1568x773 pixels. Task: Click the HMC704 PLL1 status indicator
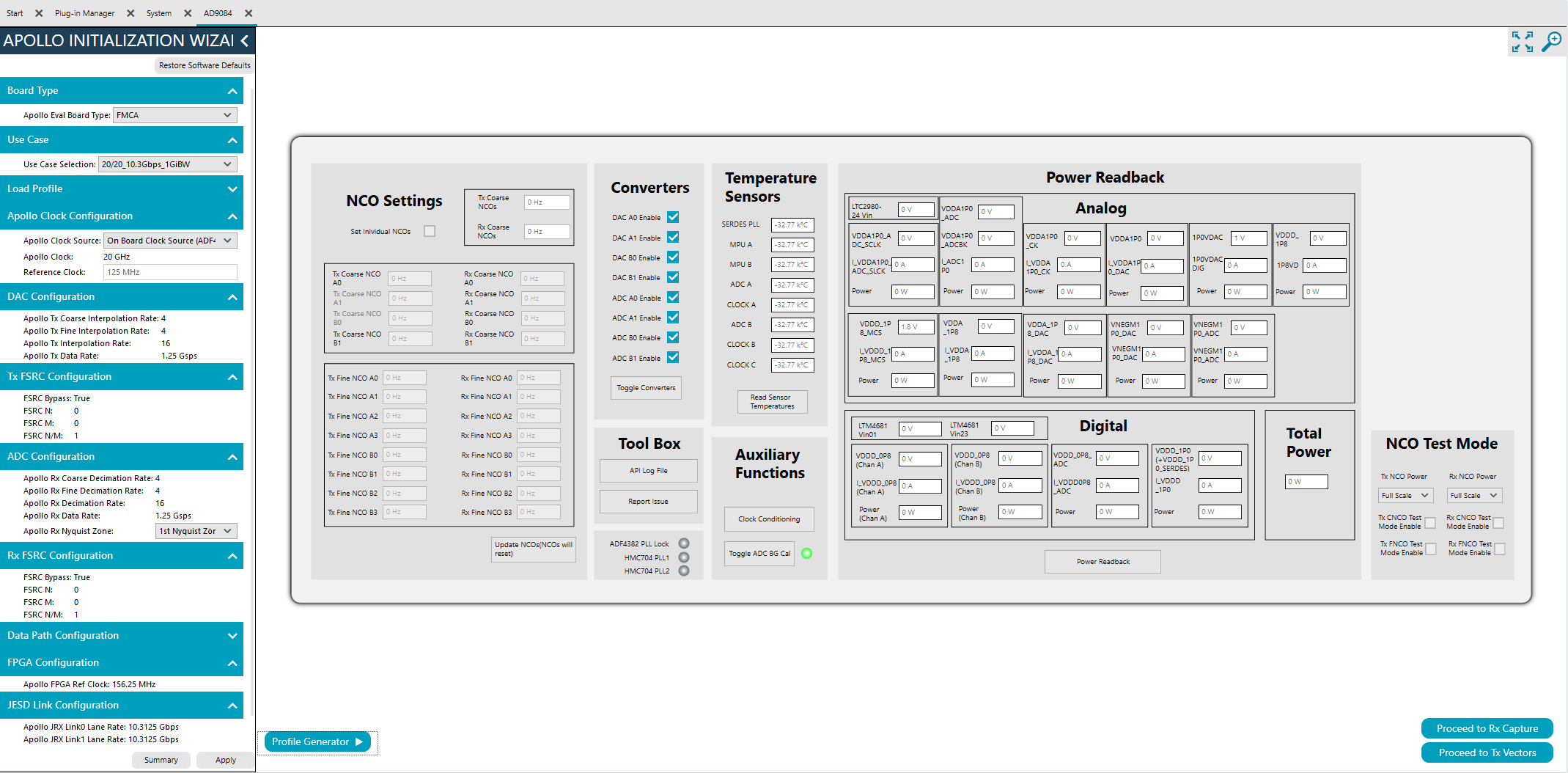point(684,557)
